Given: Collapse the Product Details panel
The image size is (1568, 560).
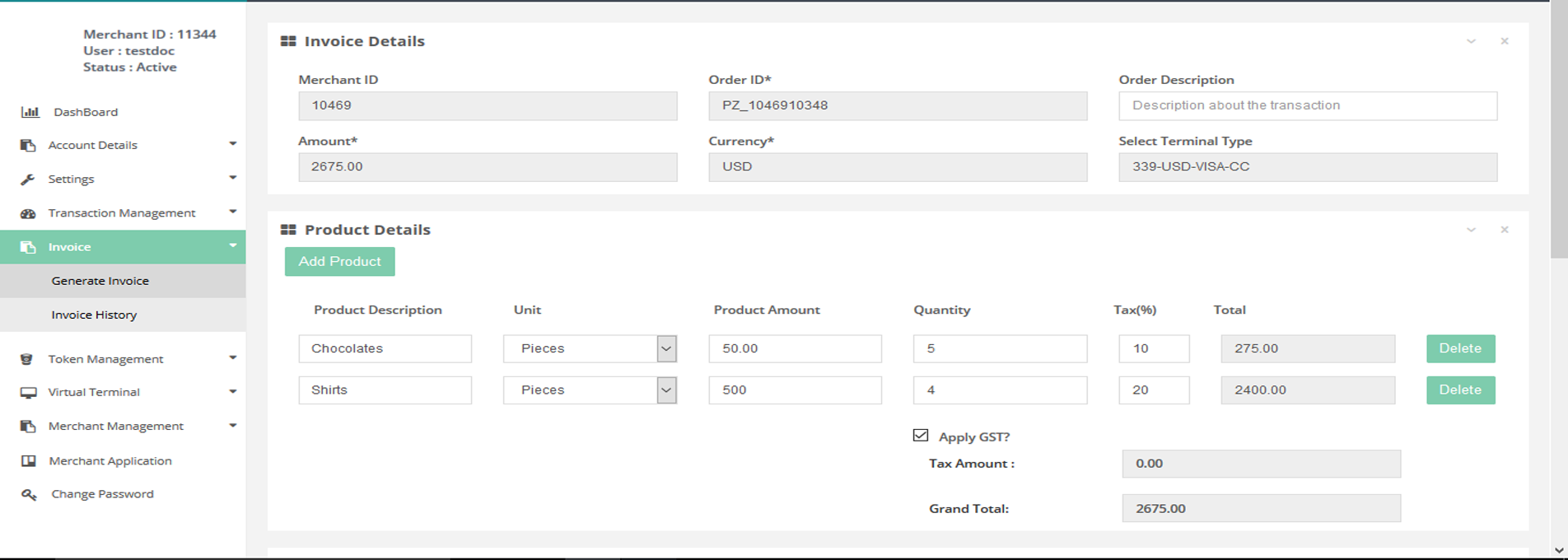Looking at the screenshot, I should (1471, 230).
